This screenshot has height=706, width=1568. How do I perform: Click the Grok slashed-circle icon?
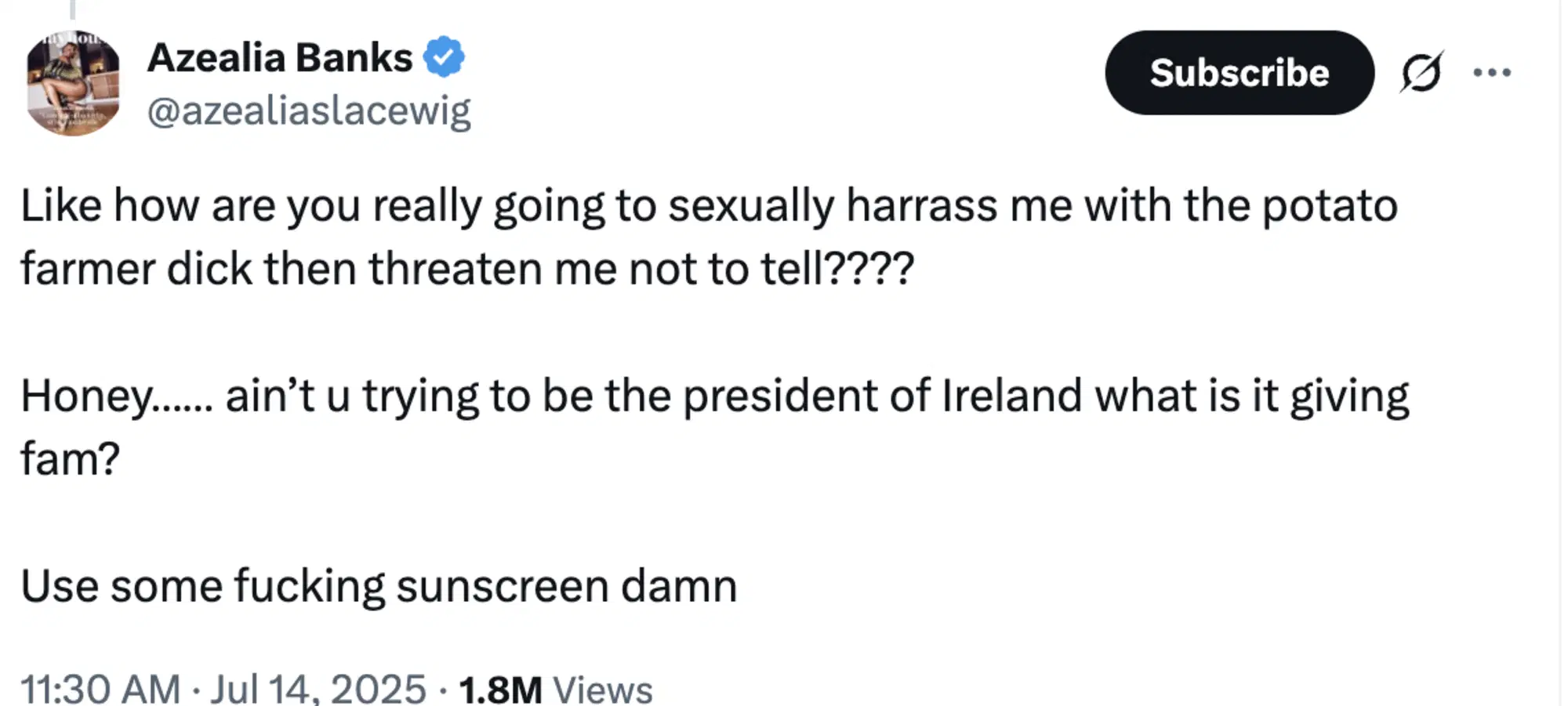tap(1421, 73)
